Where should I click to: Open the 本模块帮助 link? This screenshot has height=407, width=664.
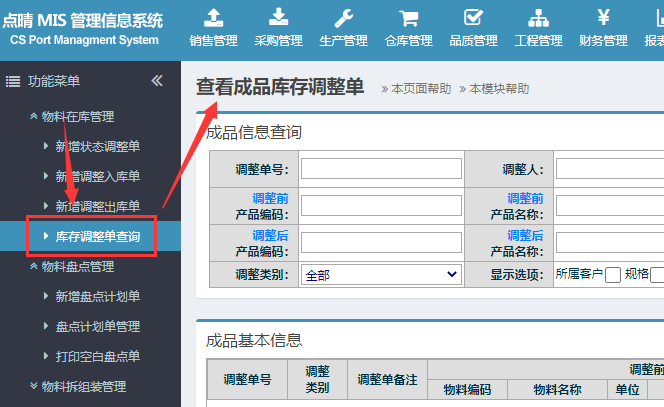tap(498, 89)
